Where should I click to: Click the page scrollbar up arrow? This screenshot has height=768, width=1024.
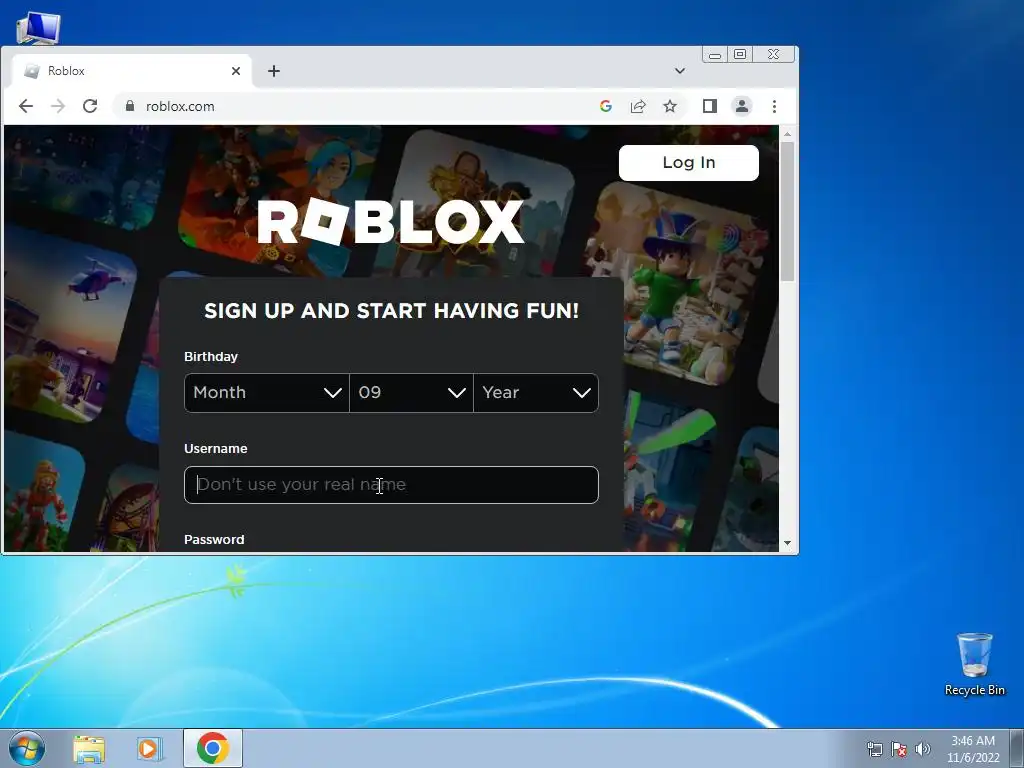click(787, 134)
